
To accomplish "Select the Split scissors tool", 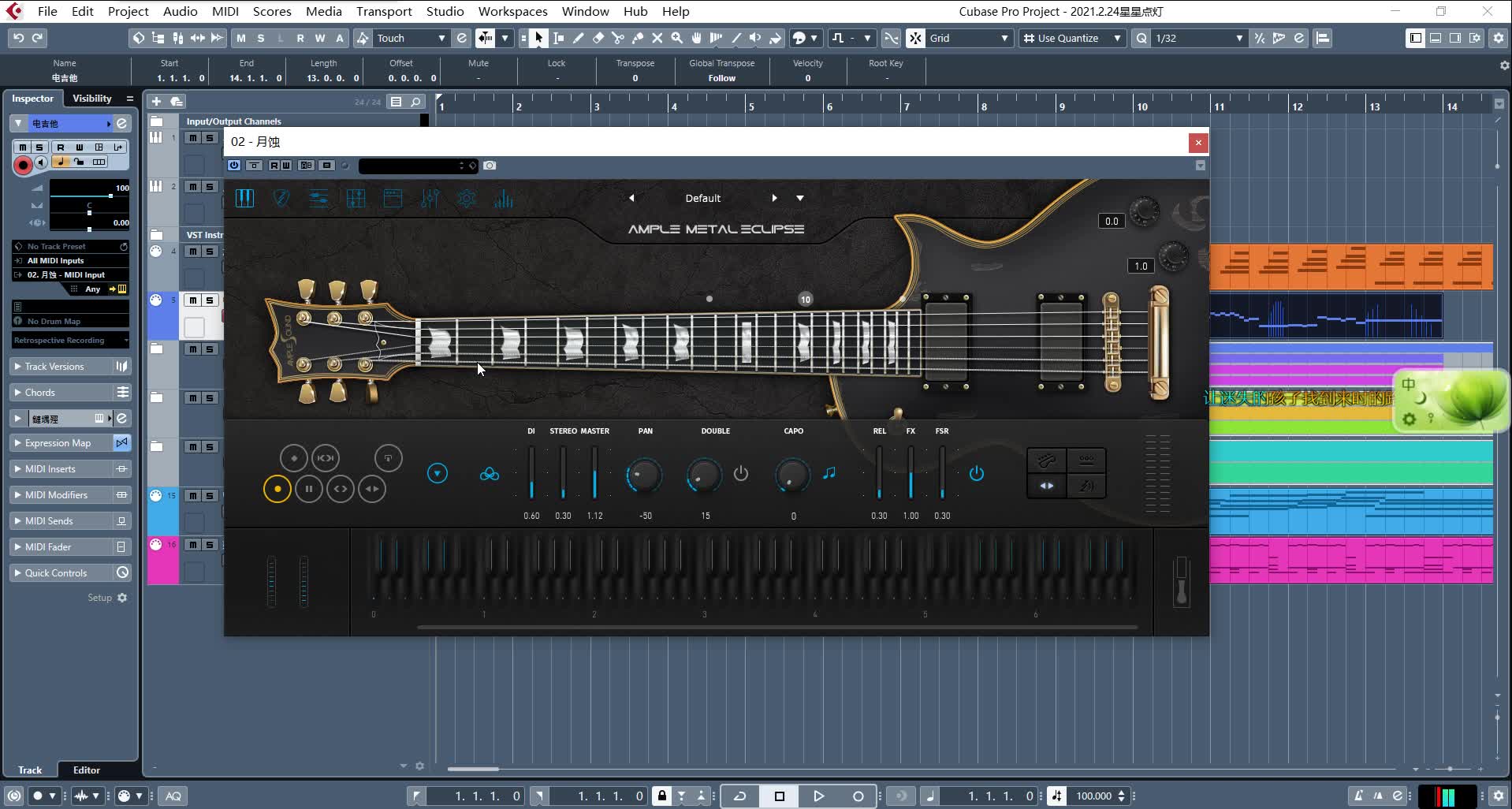I will coord(618,38).
